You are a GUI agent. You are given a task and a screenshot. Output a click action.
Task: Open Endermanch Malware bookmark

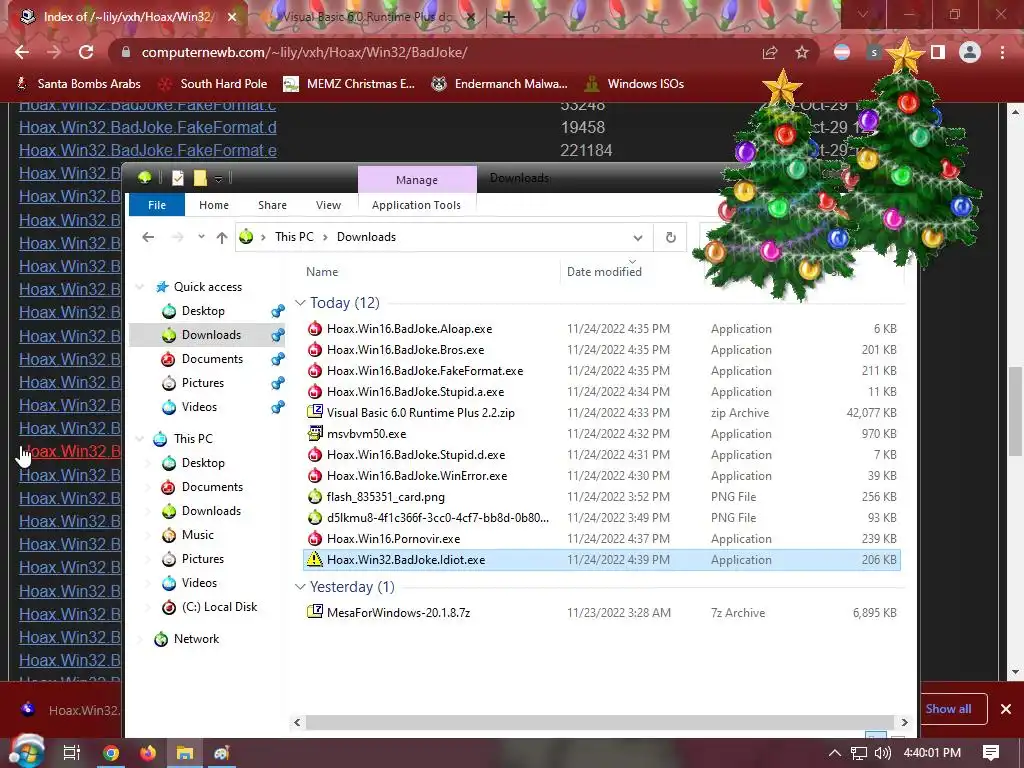coord(500,84)
